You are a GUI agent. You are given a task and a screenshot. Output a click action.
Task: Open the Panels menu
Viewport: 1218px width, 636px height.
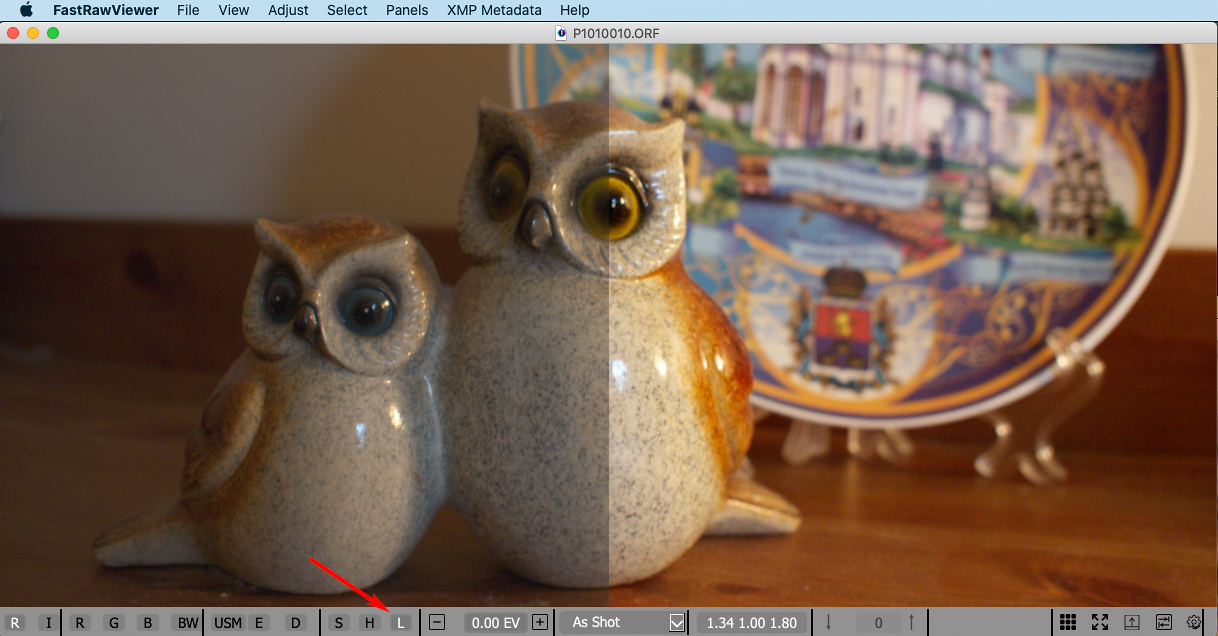point(407,10)
